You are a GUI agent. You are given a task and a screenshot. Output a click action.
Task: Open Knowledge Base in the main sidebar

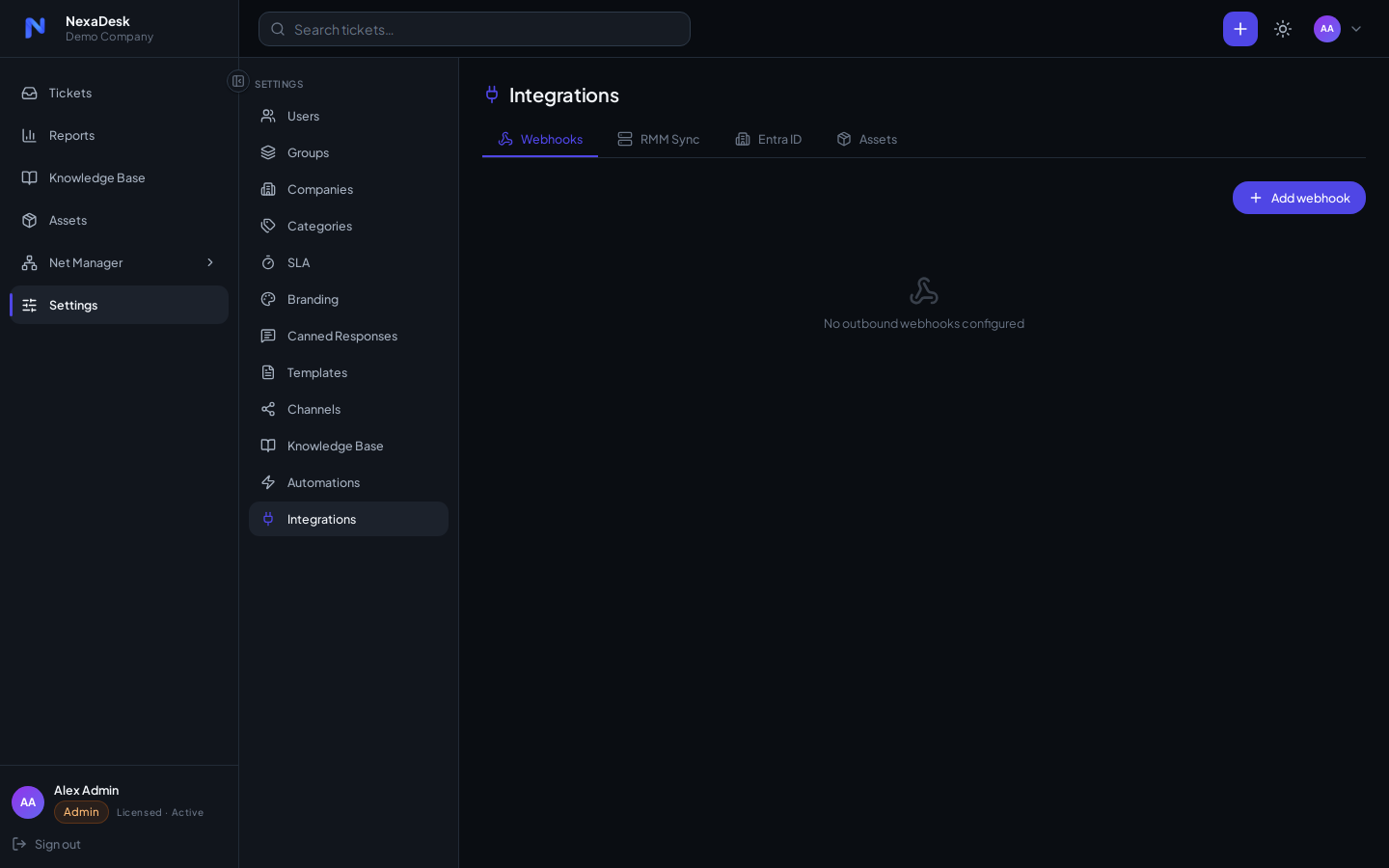119,177
